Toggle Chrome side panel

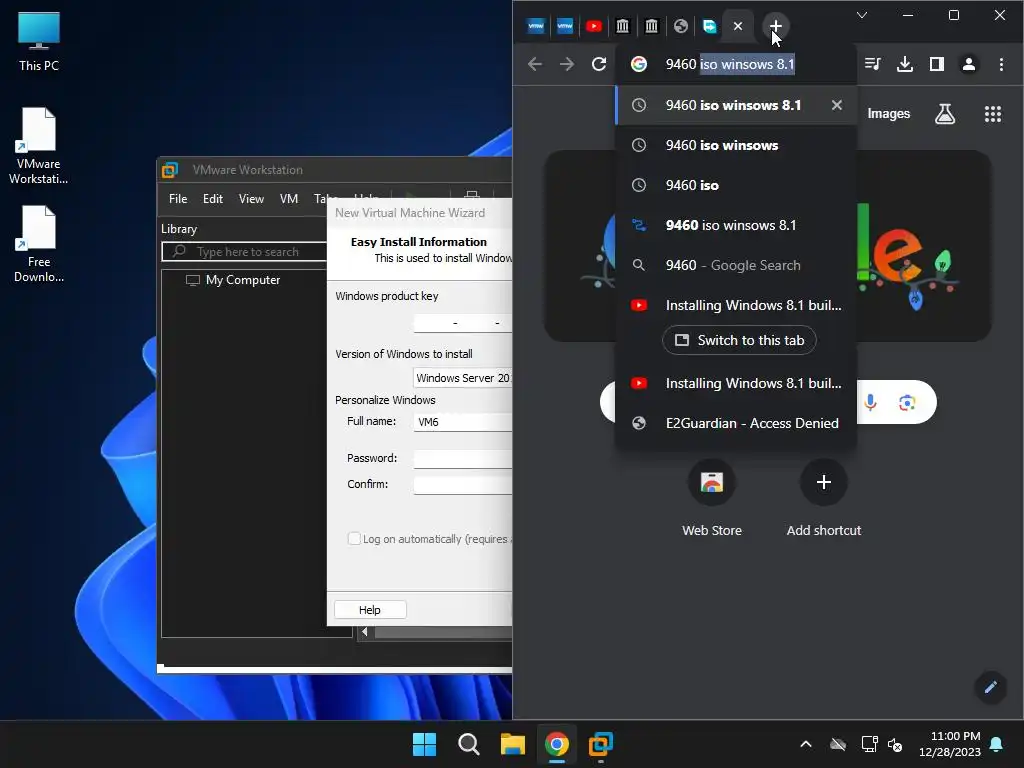[936, 64]
